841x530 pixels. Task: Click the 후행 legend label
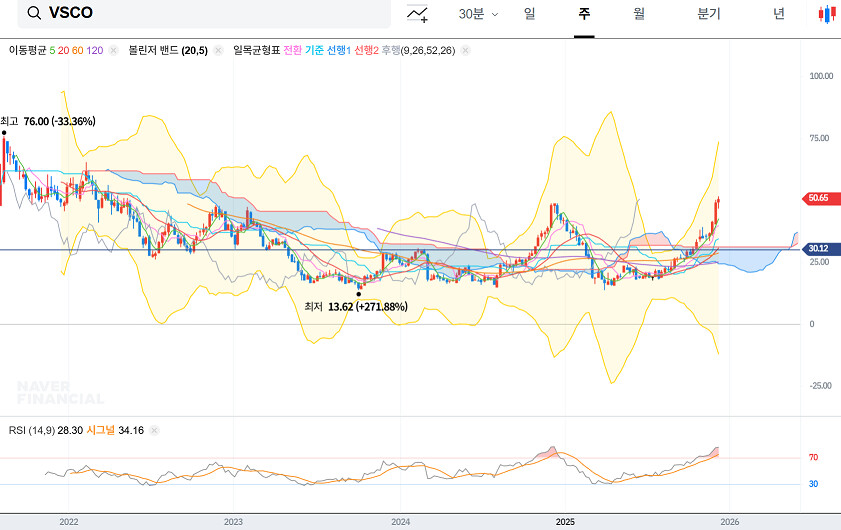coord(390,50)
